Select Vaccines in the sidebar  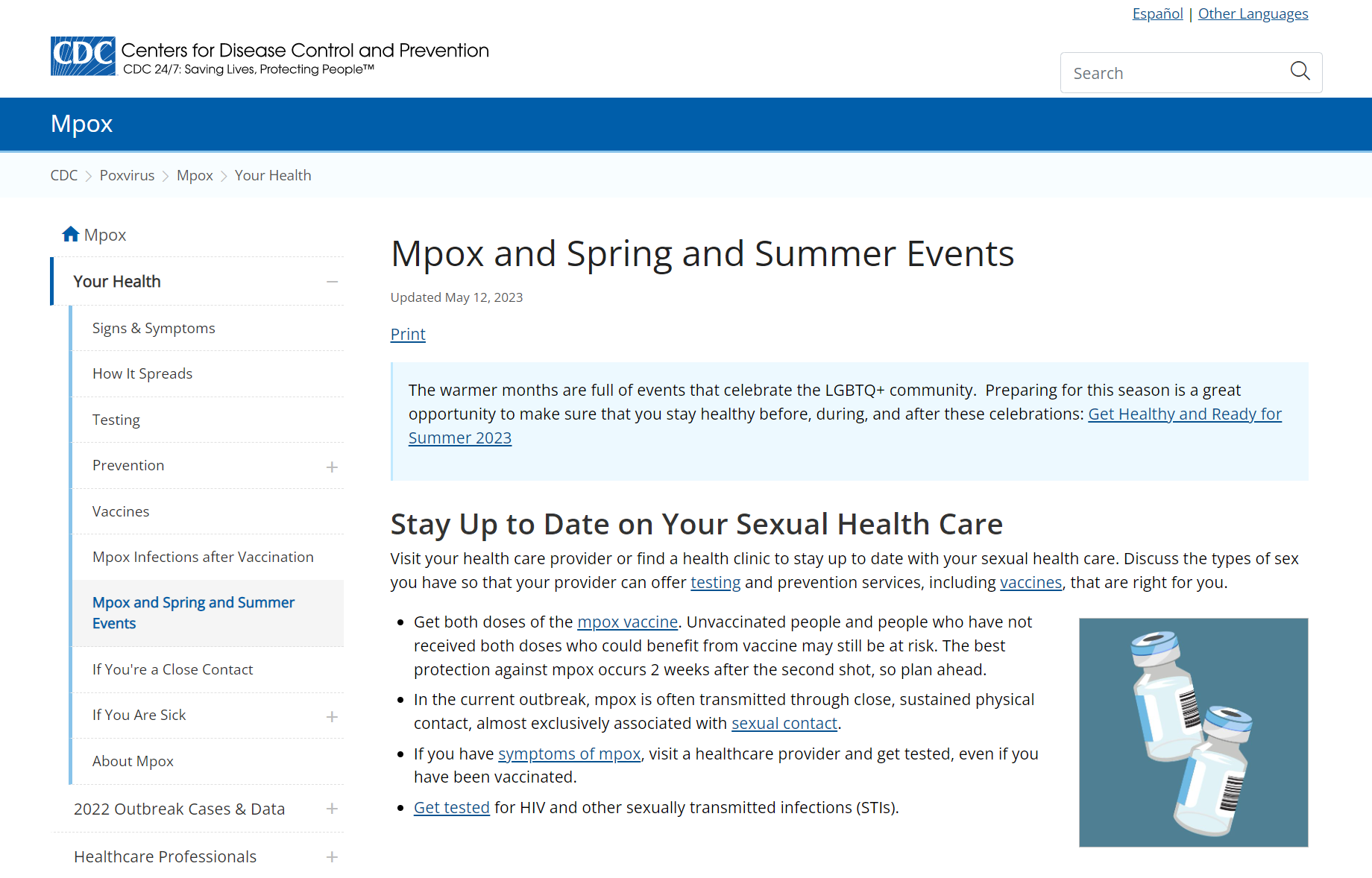[x=121, y=511]
